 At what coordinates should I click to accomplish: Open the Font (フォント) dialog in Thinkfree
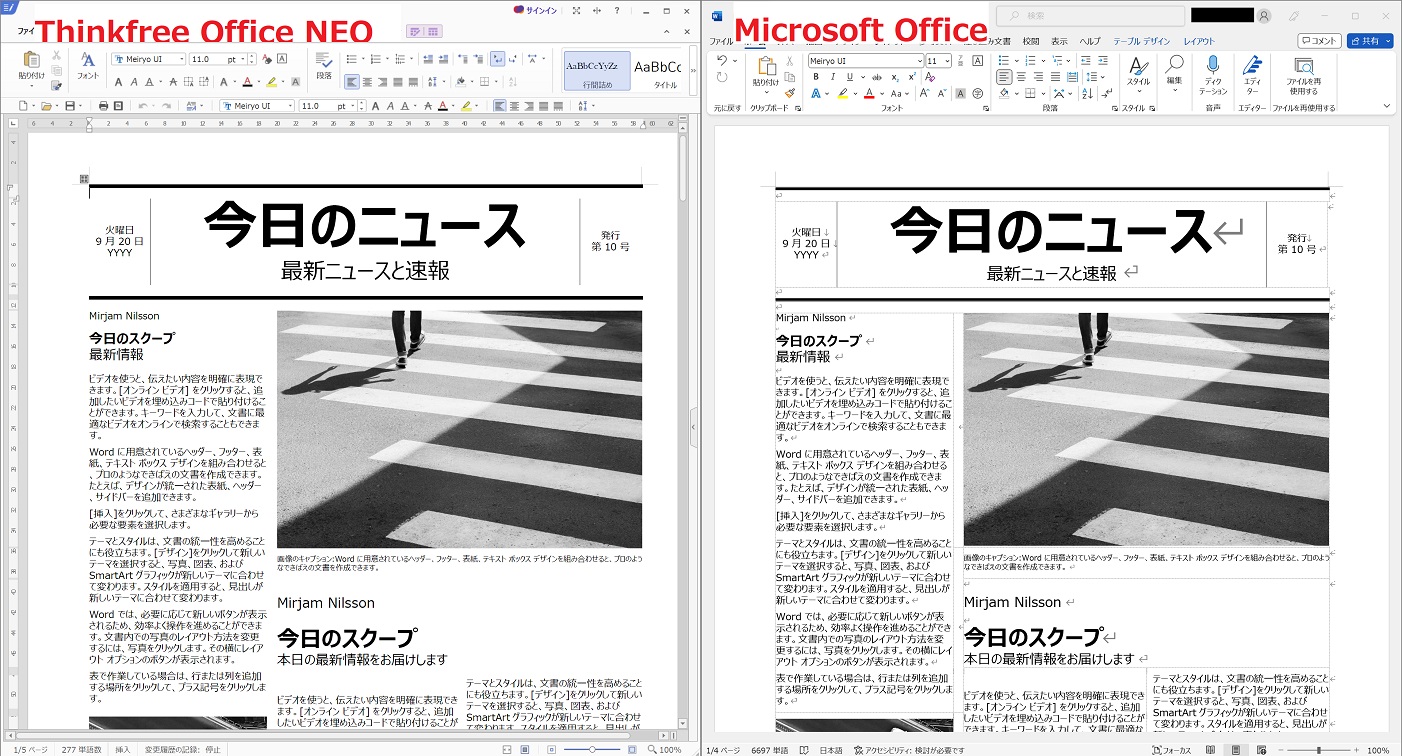tap(88, 65)
